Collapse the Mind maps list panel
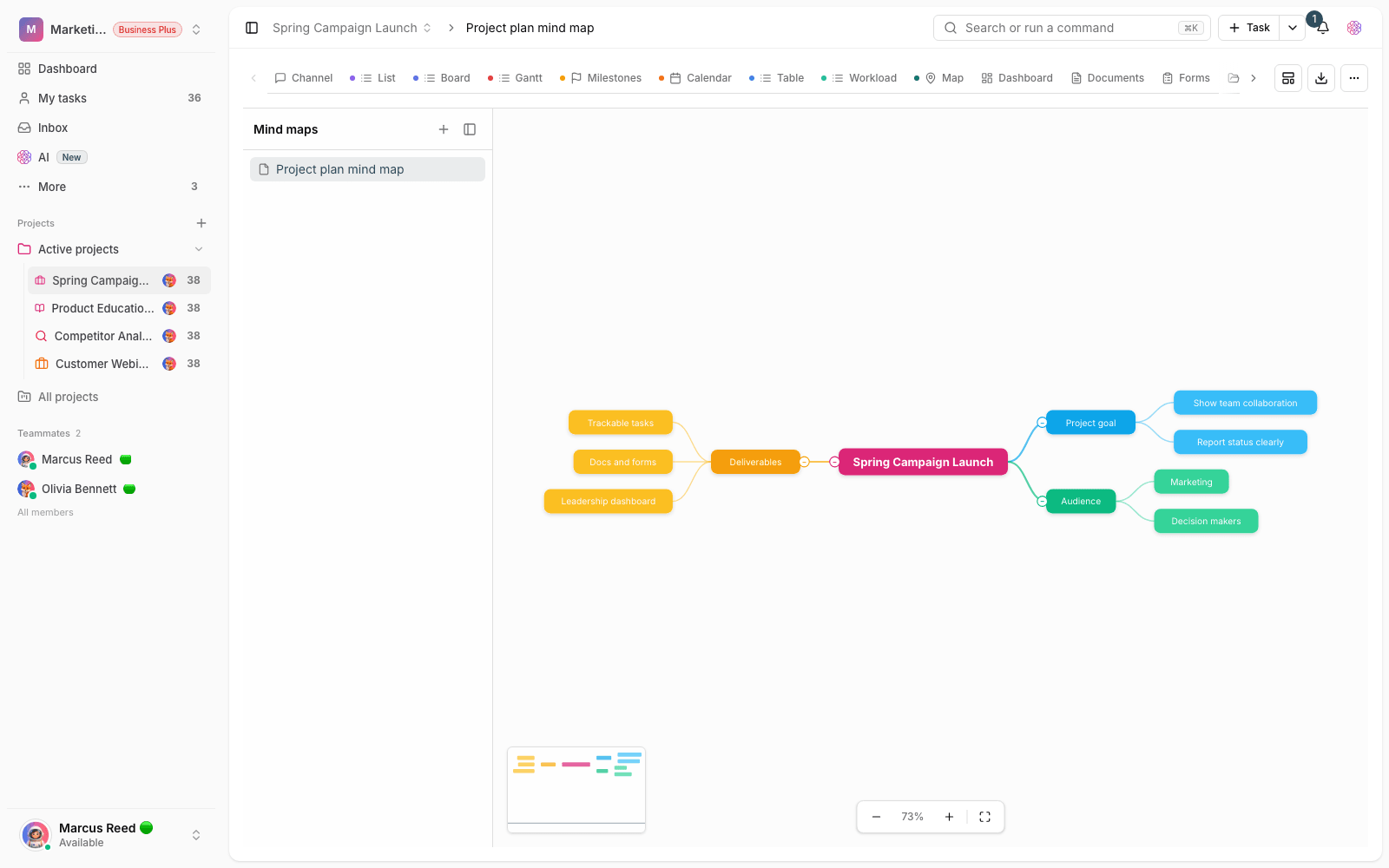 [470, 129]
